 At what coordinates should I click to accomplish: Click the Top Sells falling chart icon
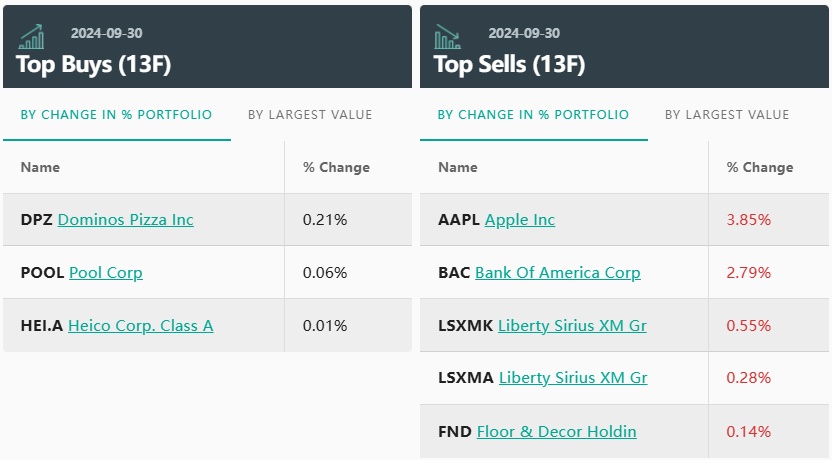tap(447, 36)
